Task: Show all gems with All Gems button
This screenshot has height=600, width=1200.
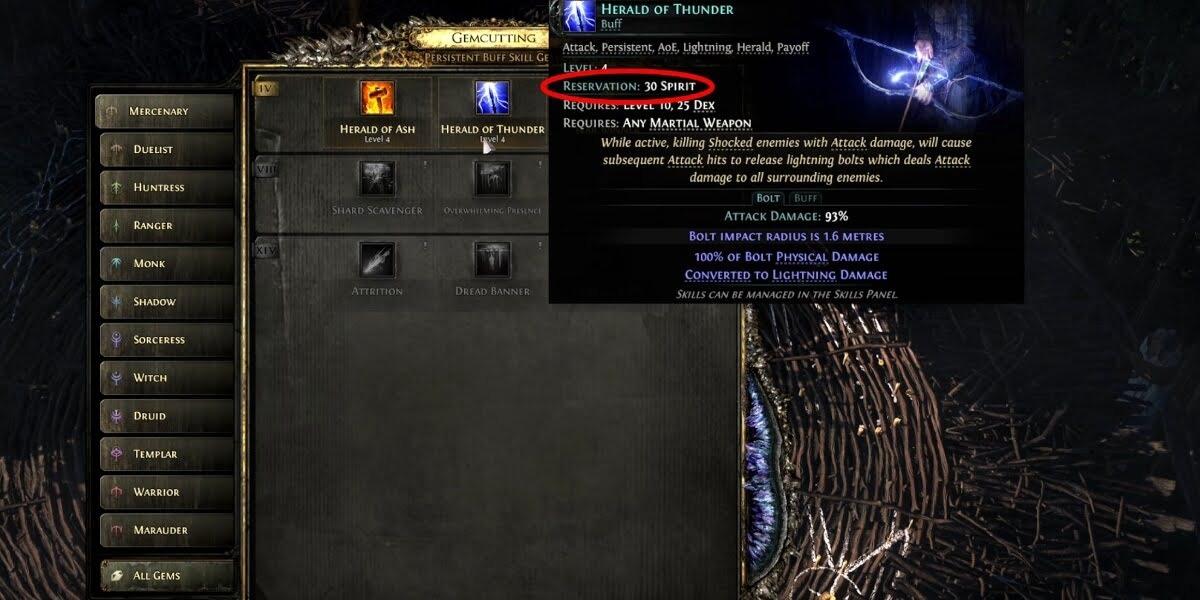Action: click(165, 576)
